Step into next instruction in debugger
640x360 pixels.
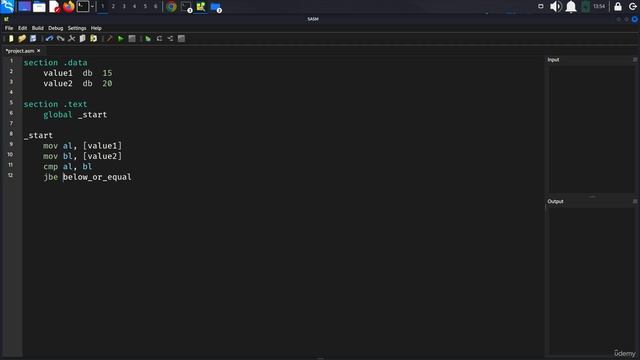pos(159,38)
